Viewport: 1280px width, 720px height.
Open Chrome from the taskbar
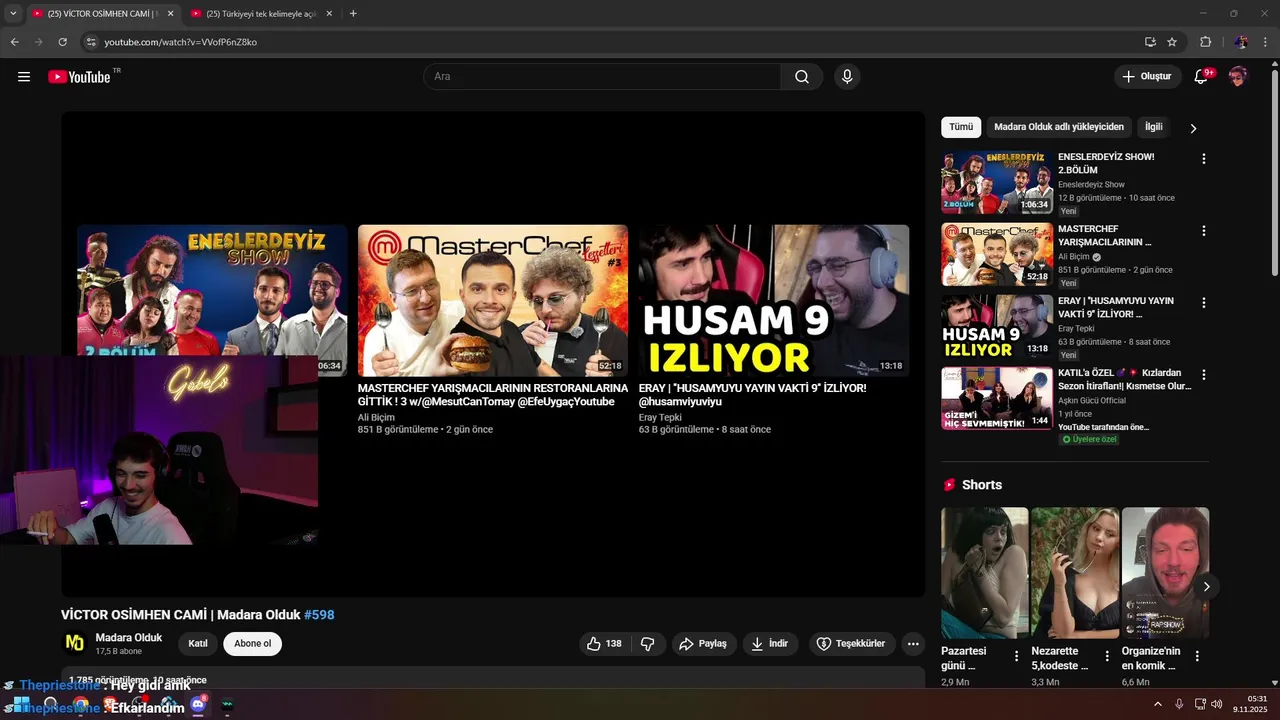81,704
